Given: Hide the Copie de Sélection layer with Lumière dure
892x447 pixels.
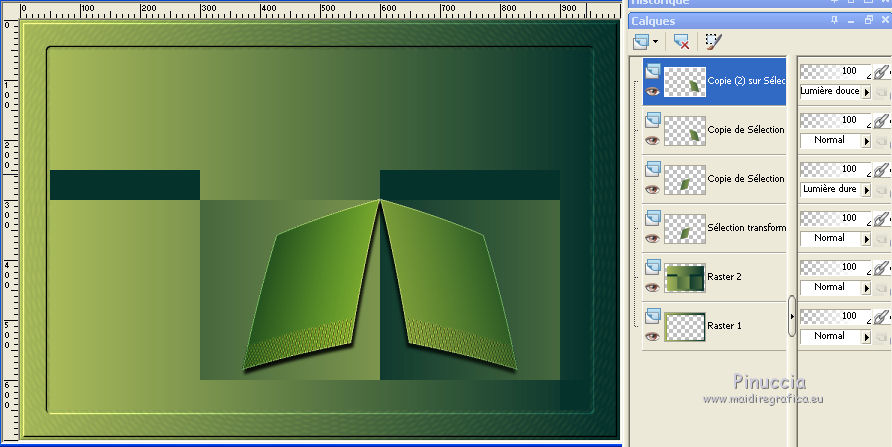Looking at the screenshot, I should pyautogui.click(x=653, y=189).
